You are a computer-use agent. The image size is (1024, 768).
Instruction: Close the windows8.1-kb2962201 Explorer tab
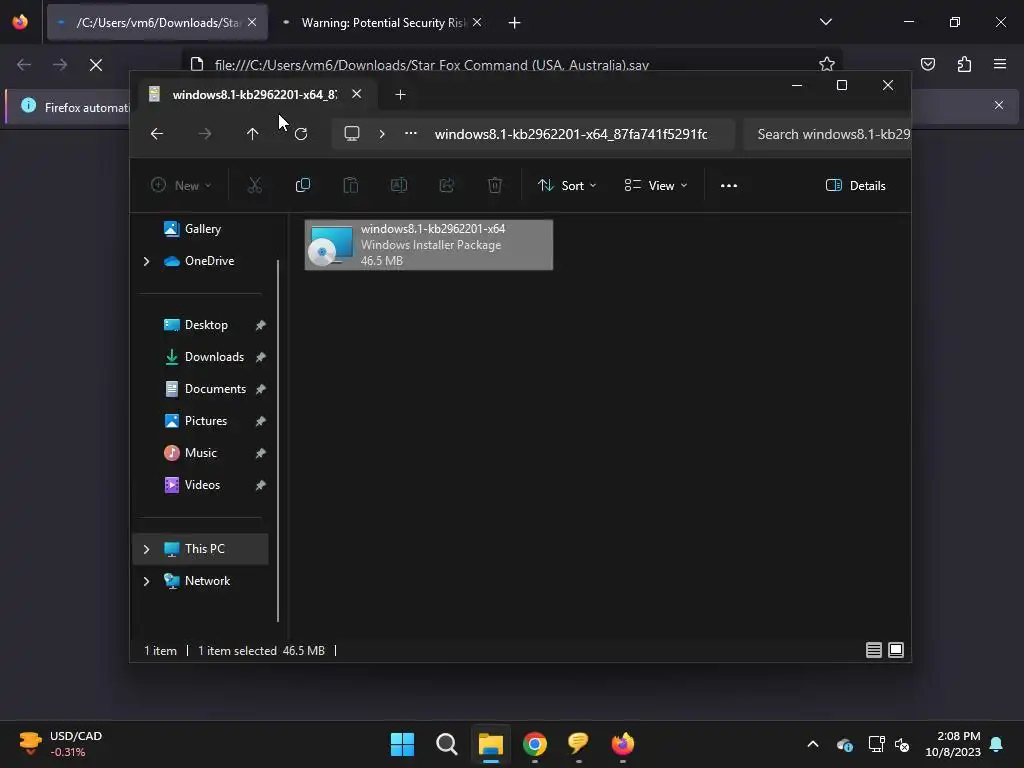tap(357, 94)
